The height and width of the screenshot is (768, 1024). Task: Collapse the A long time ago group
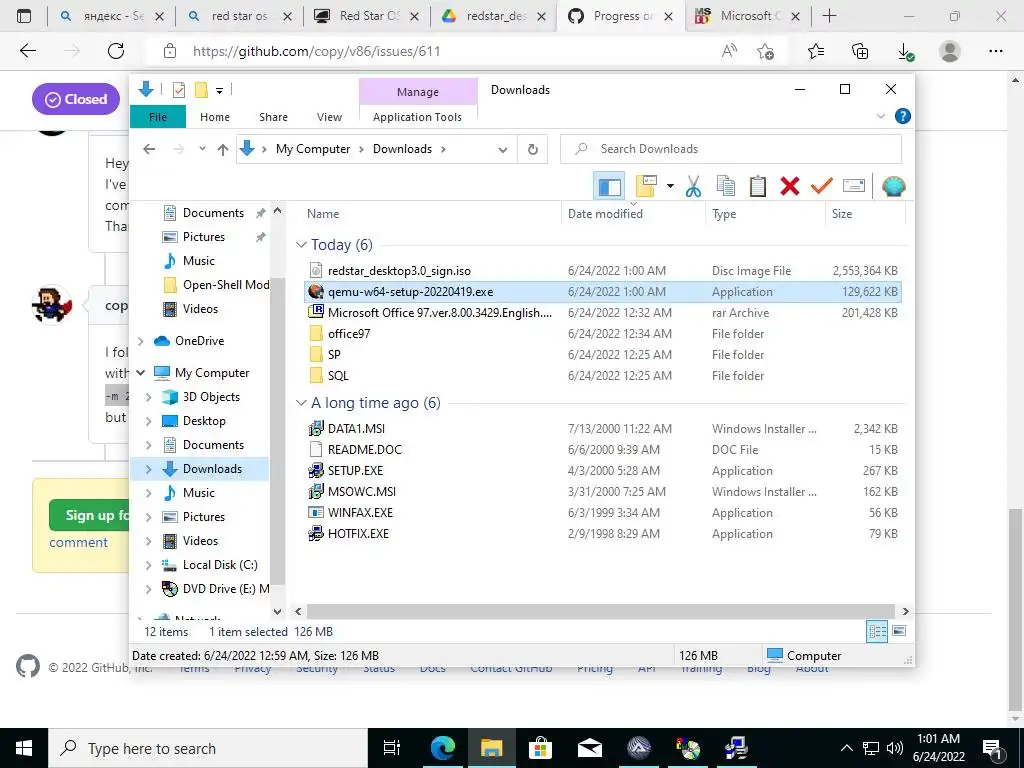point(301,403)
